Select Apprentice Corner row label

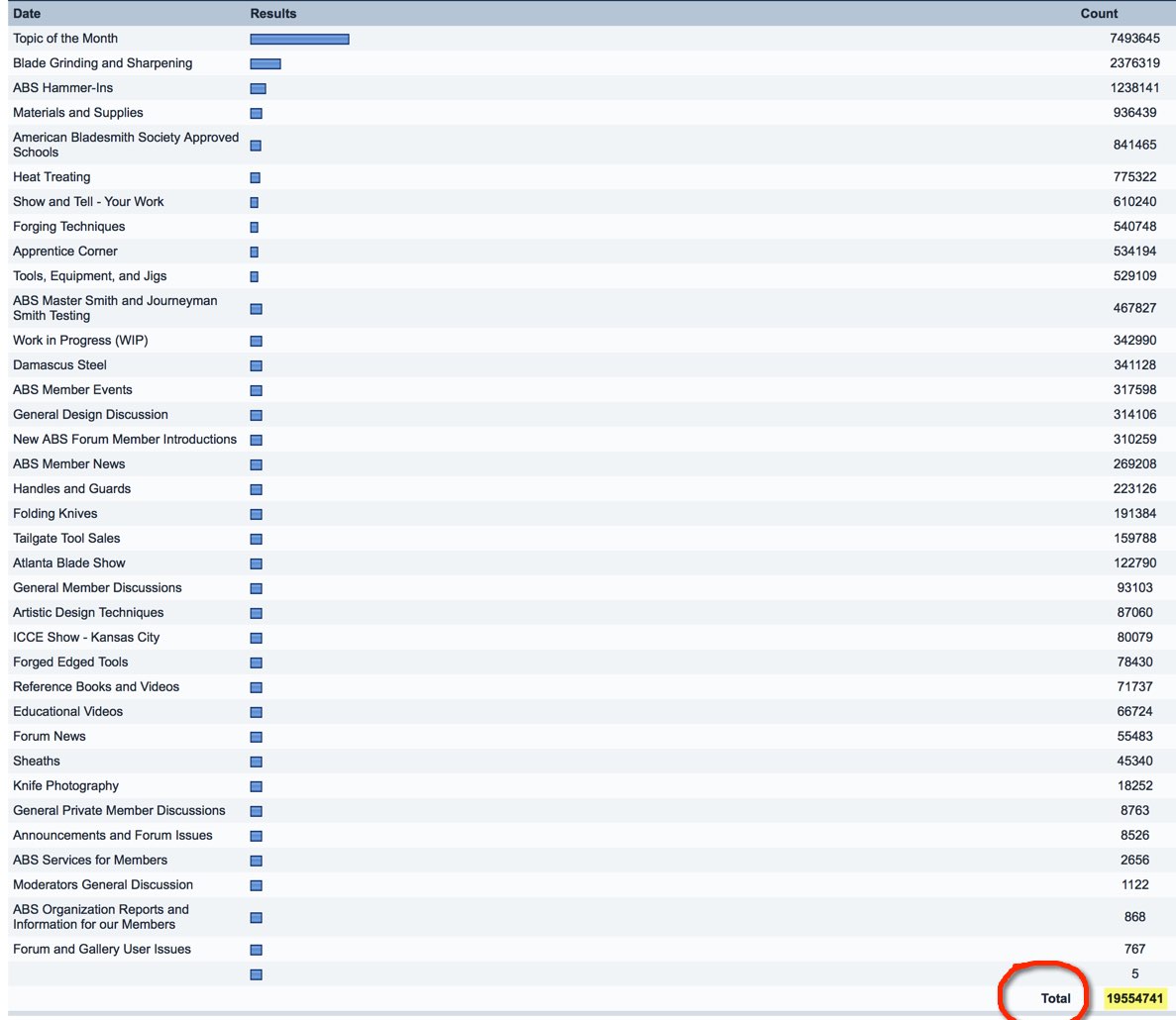[x=65, y=252]
